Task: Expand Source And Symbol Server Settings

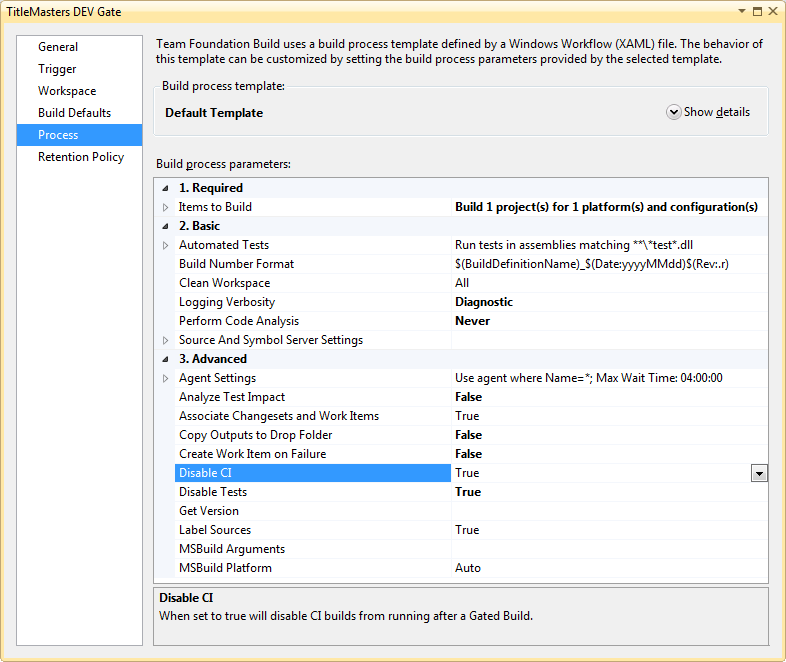Action: [x=165, y=340]
